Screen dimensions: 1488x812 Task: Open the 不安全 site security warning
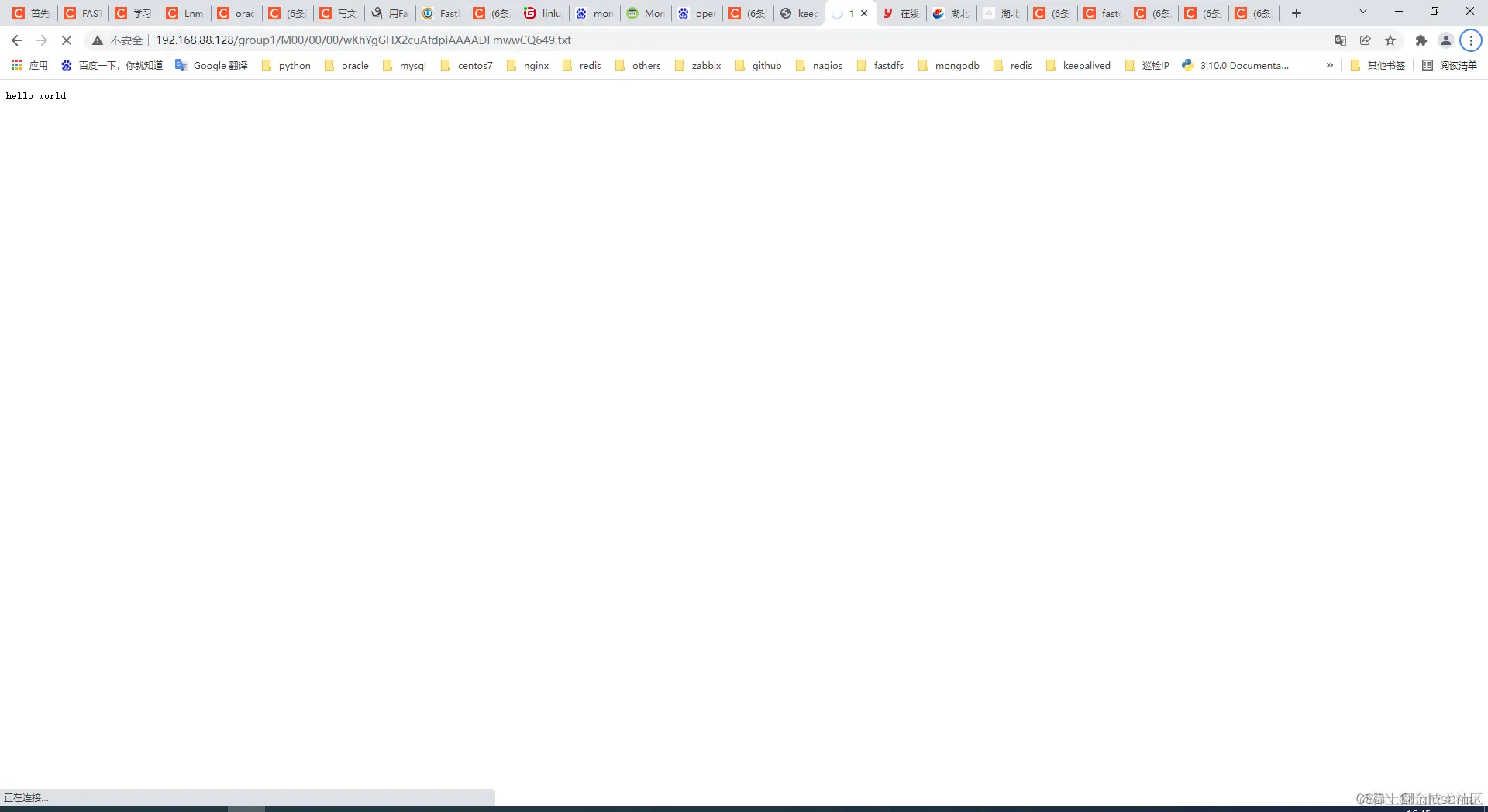[x=118, y=40]
